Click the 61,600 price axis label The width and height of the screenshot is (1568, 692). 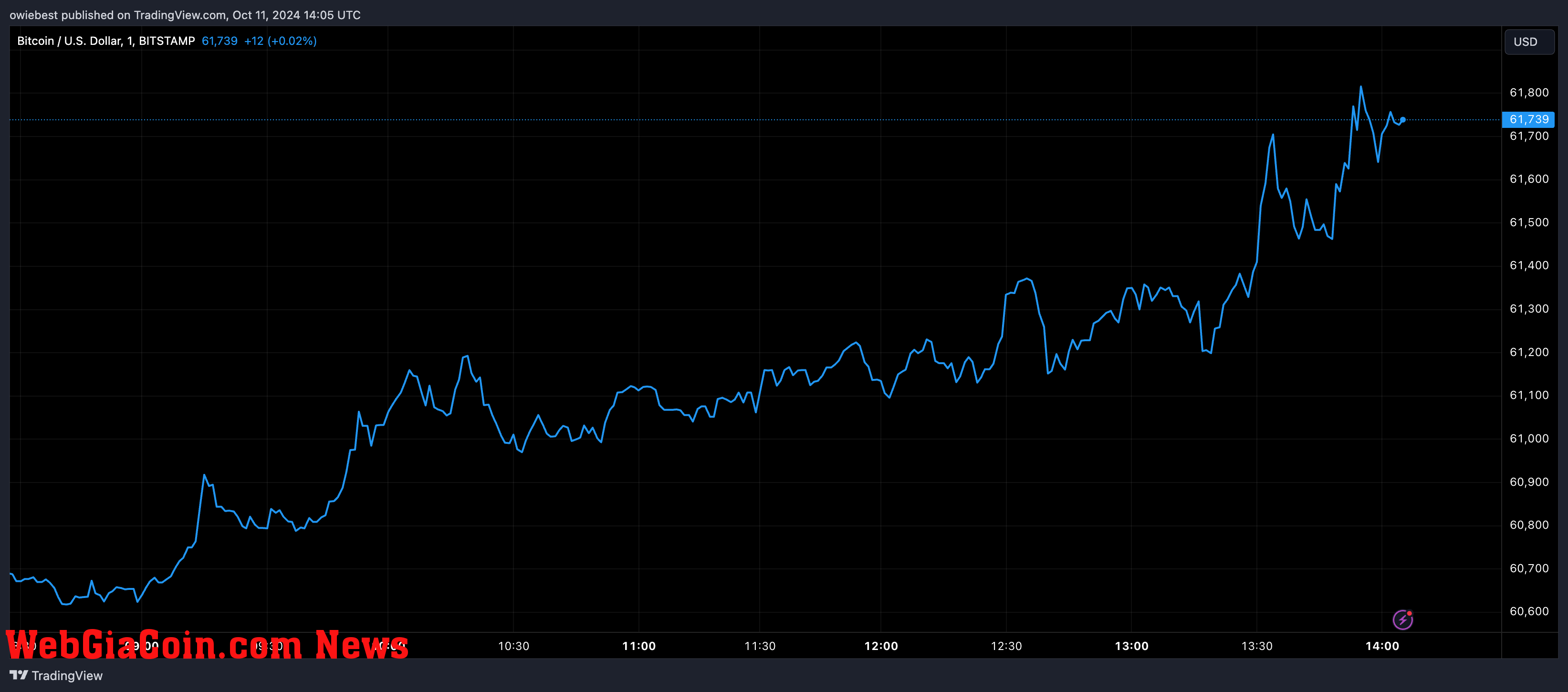1529,179
